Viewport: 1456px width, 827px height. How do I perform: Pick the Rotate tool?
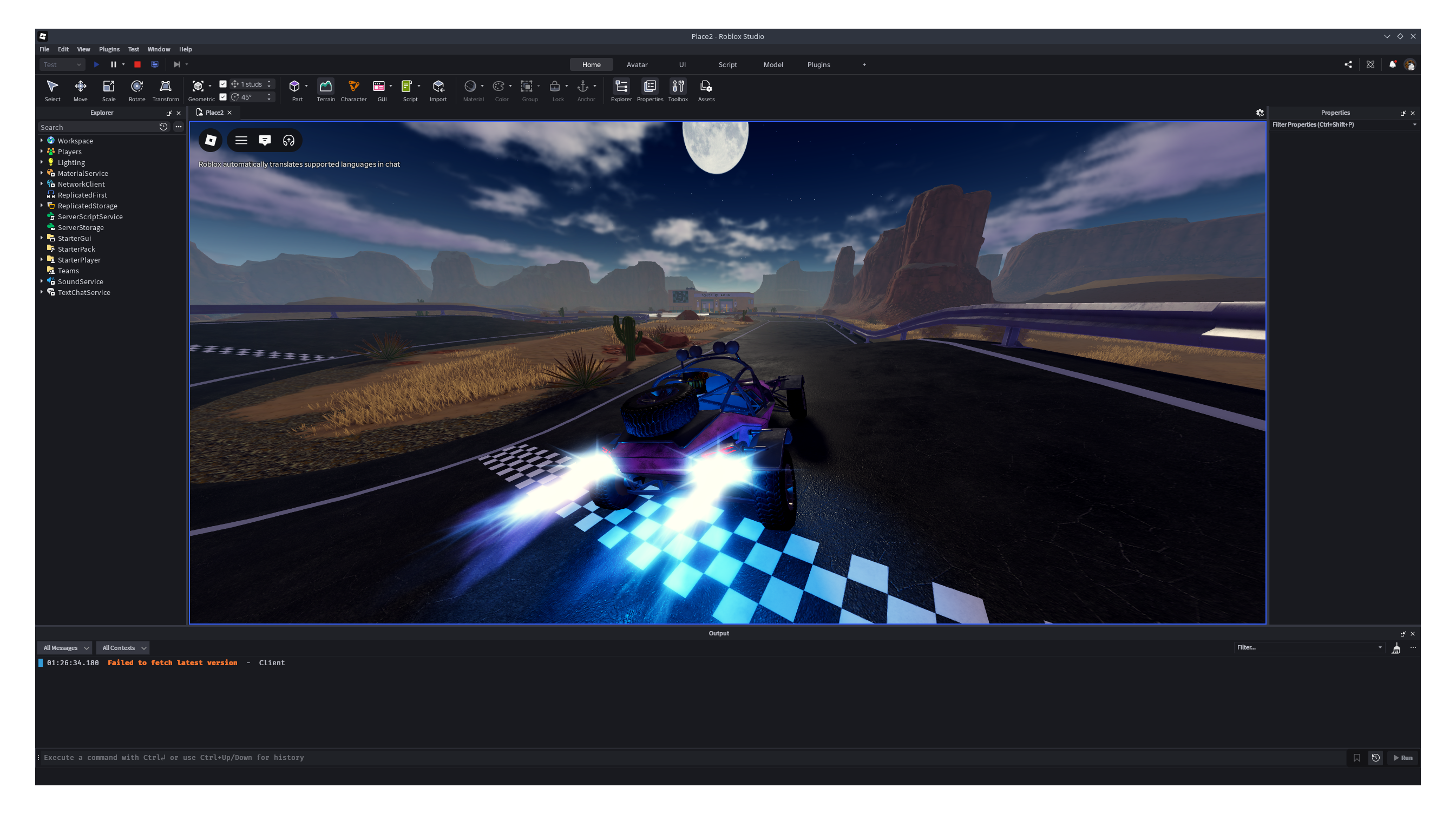[x=137, y=90]
